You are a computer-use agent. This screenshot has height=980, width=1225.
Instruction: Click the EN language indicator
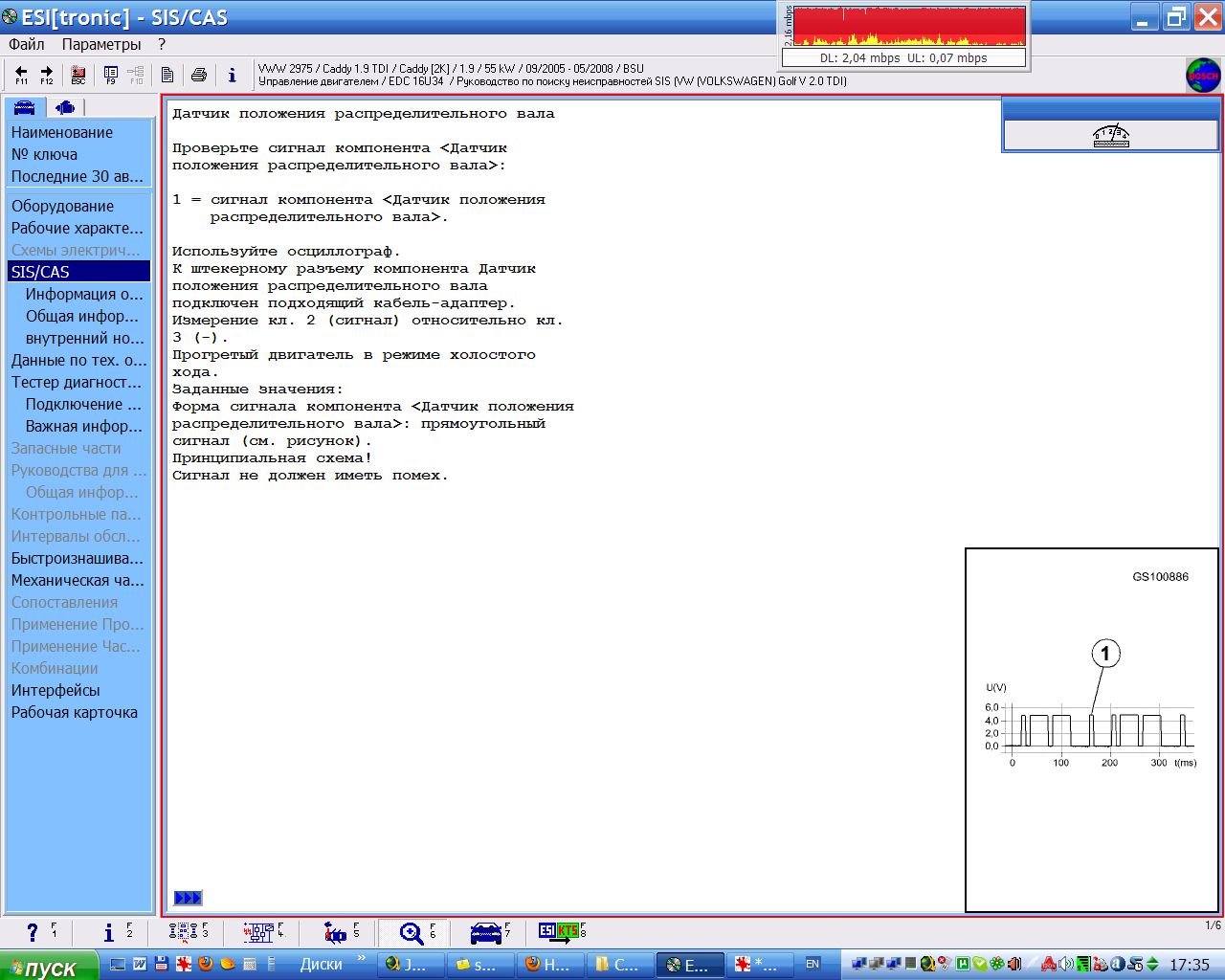[x=813, y=964]
